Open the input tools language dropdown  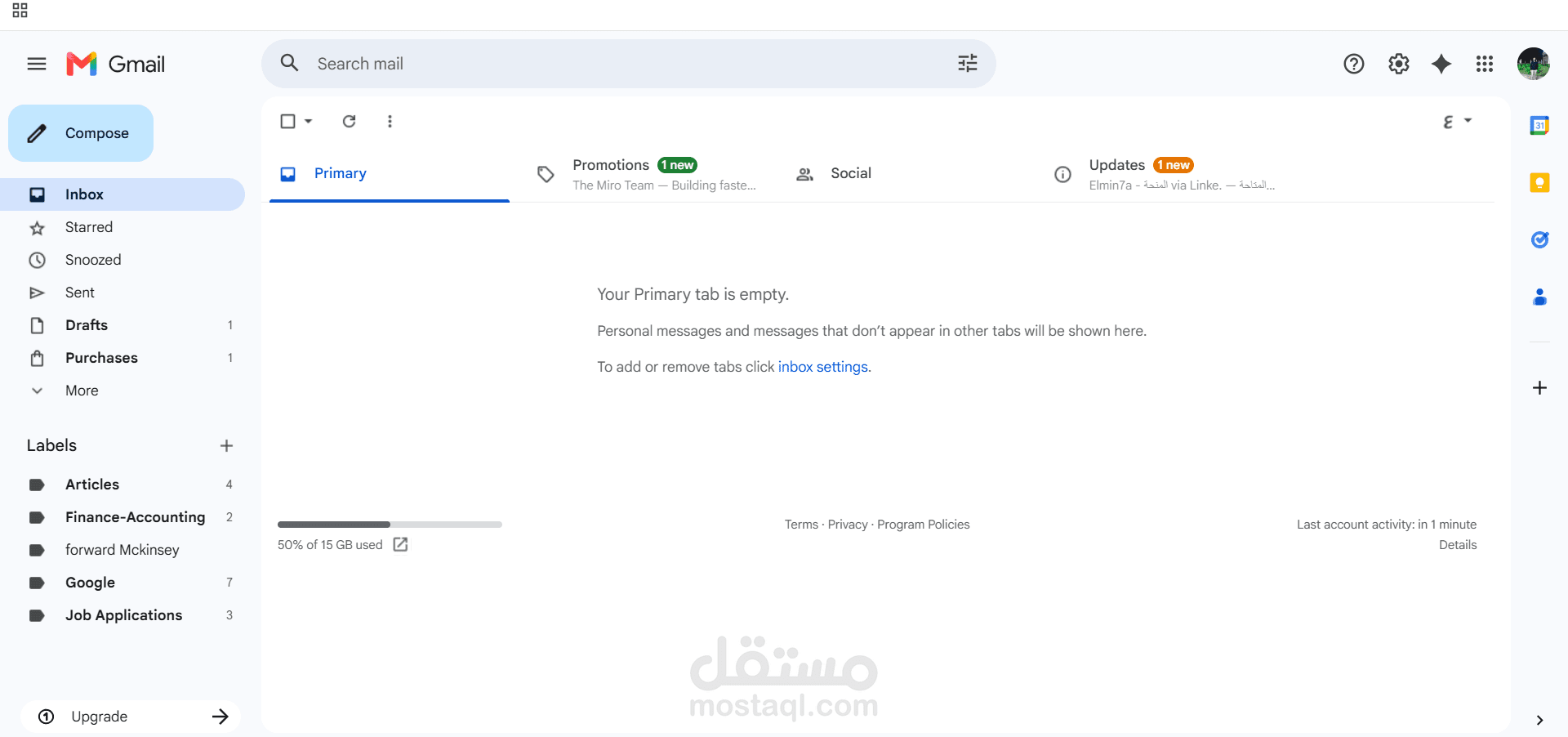1457,121
